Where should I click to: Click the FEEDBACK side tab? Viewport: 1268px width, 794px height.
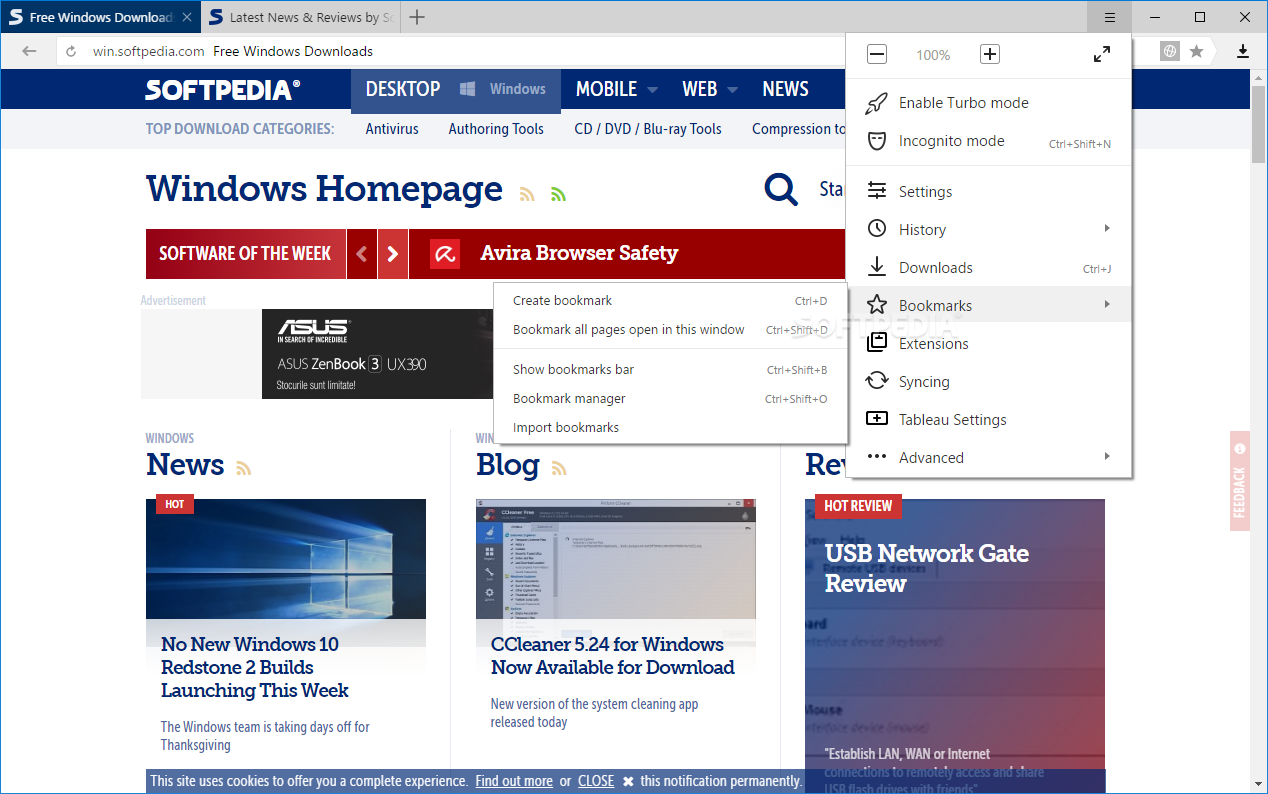(x=1240, y=481)
